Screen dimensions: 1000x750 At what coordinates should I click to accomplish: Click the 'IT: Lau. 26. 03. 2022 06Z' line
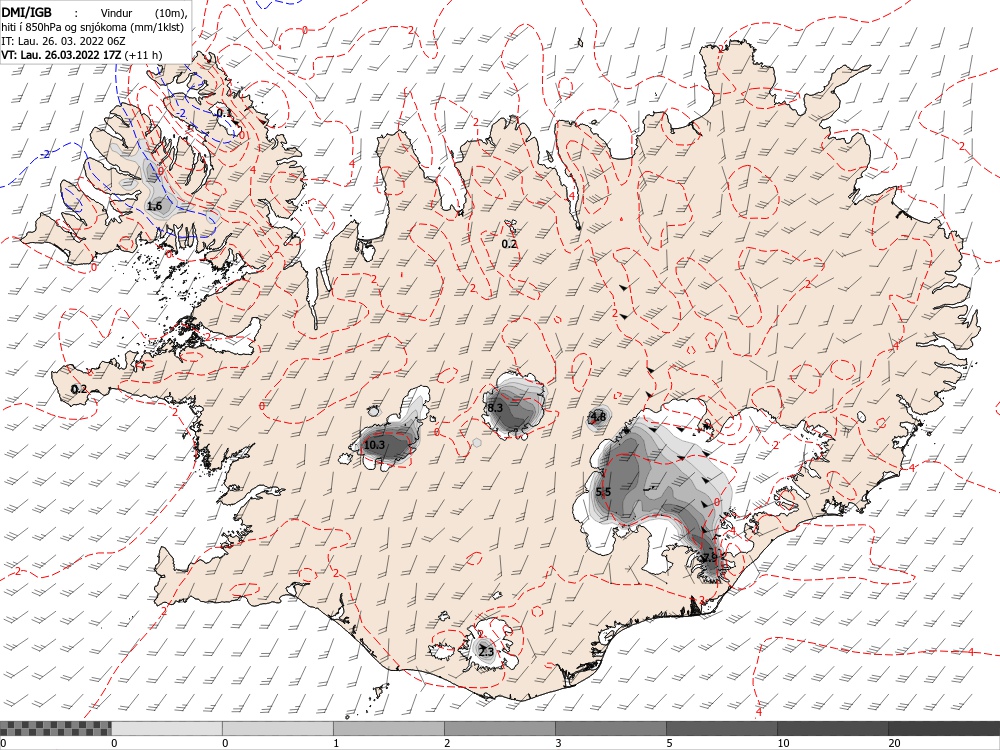(63, 41)
